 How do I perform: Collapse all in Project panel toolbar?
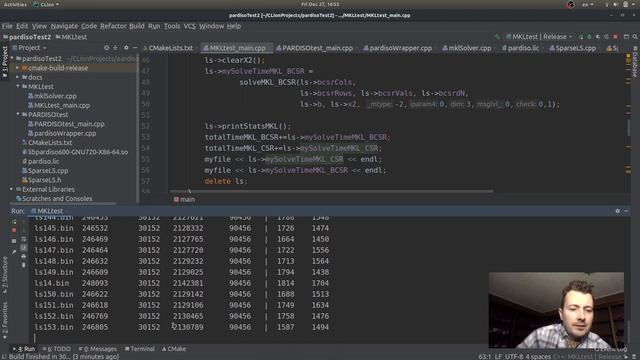(x=116, y=48)
